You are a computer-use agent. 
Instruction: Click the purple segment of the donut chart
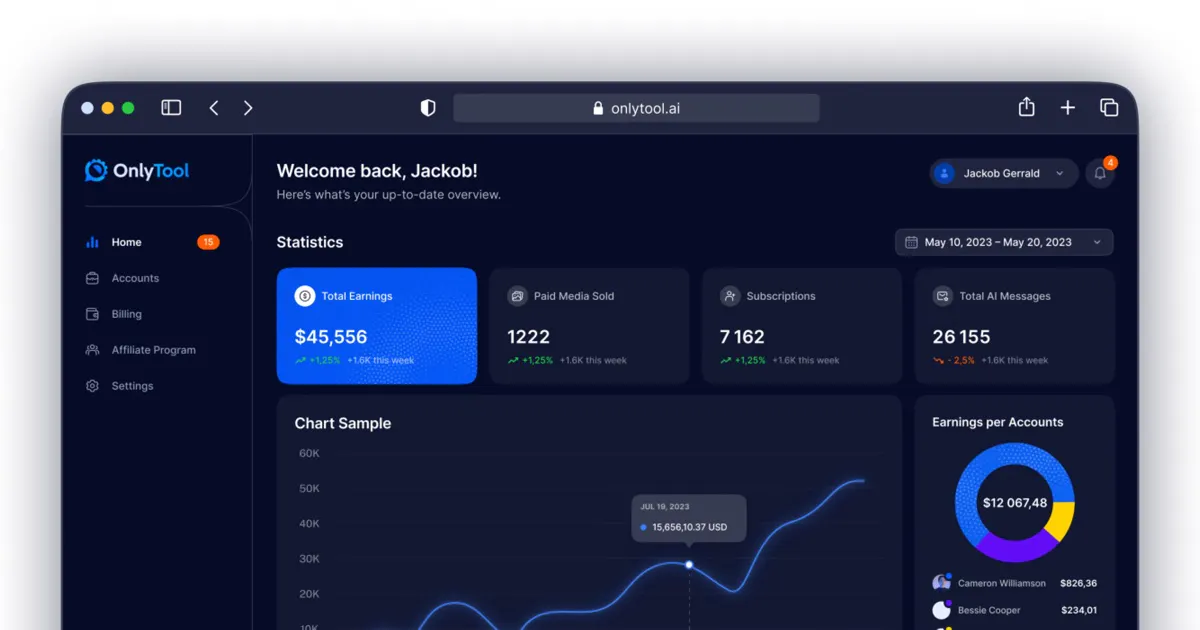[x=1015, y=548]
